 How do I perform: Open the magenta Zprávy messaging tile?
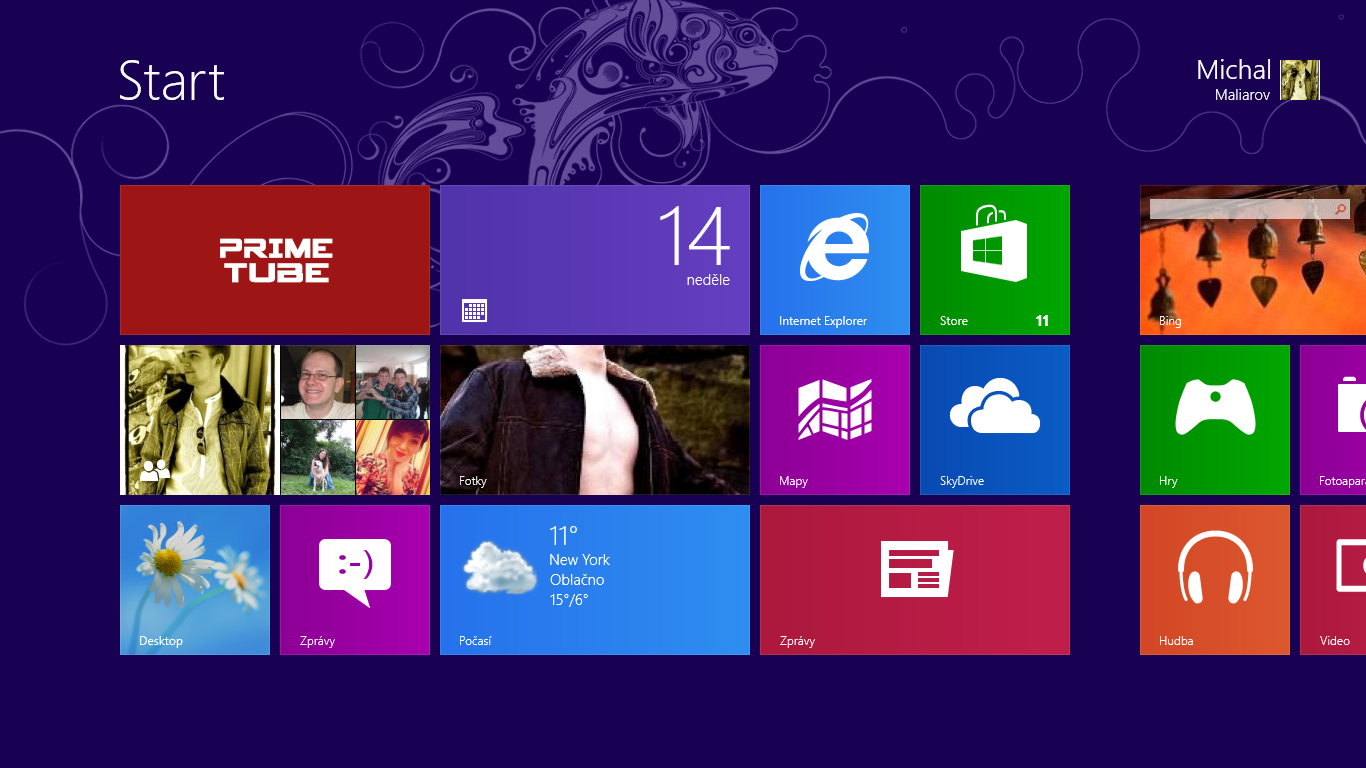click(354, 580)
